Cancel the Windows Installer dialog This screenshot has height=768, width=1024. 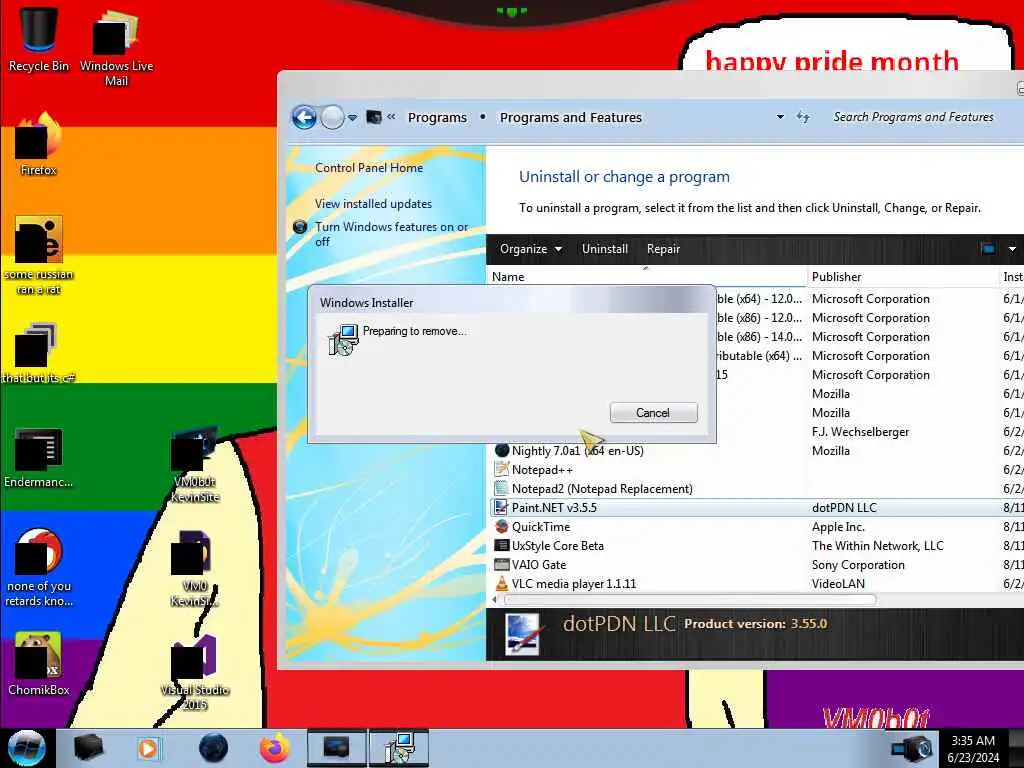coord(653,413)
